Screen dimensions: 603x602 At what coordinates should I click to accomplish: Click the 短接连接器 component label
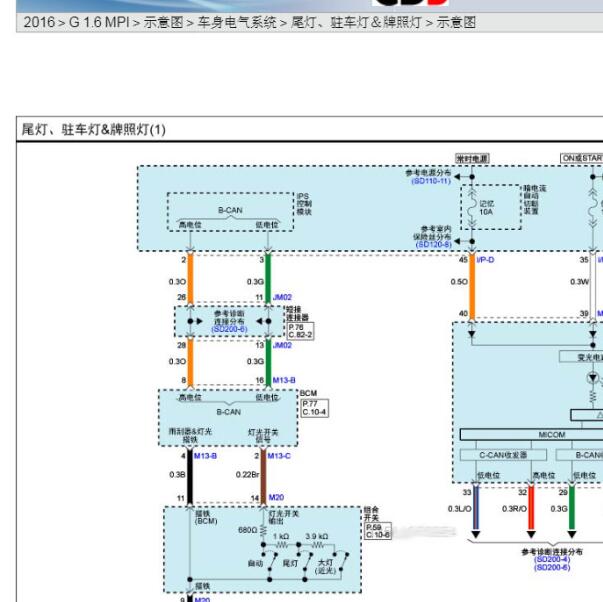(x=297, y=314)
